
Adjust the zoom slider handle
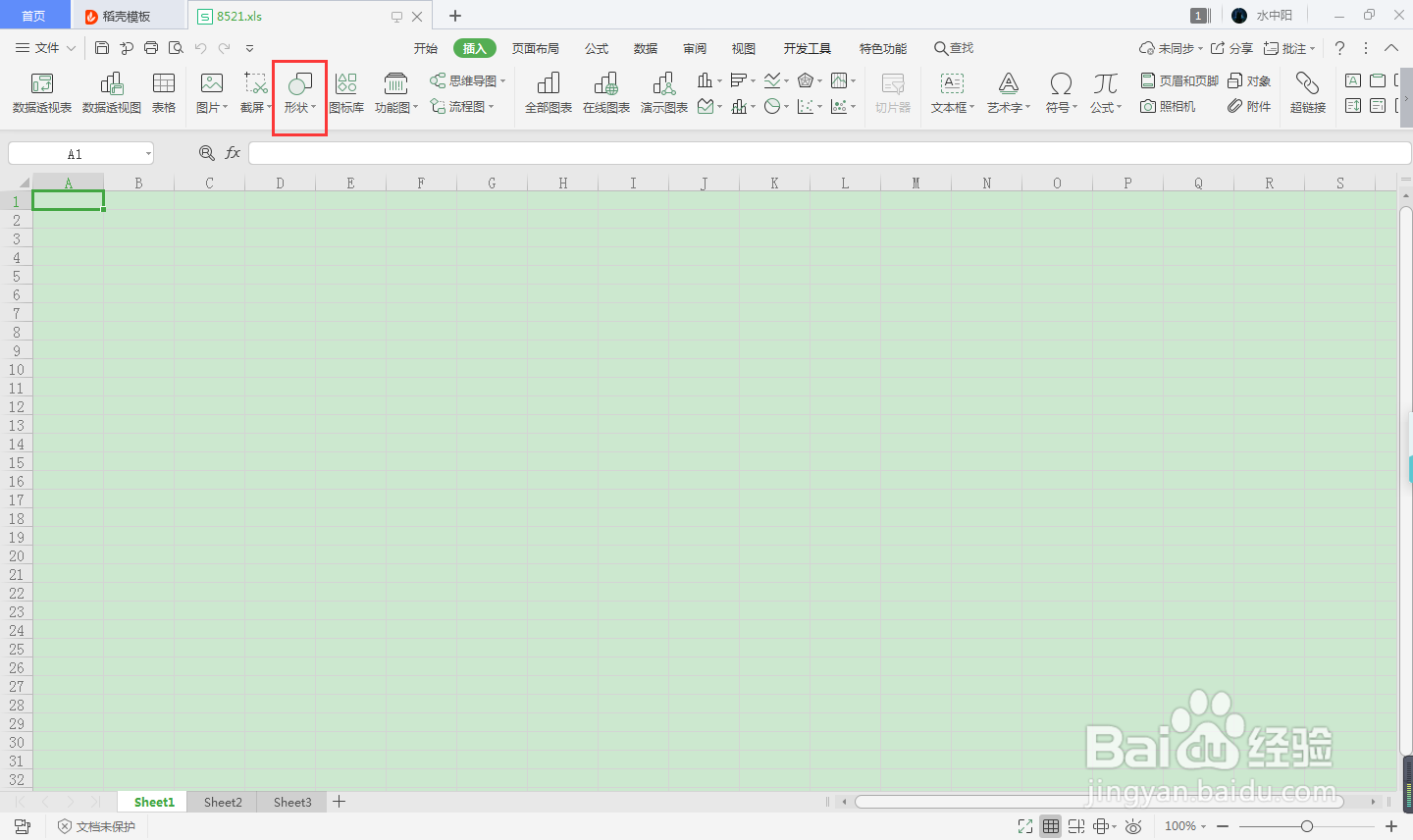click(1306, 826)
